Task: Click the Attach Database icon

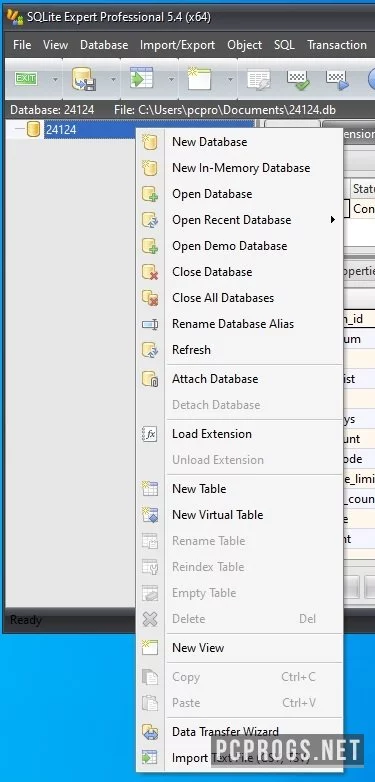Action: coord(150,379)
